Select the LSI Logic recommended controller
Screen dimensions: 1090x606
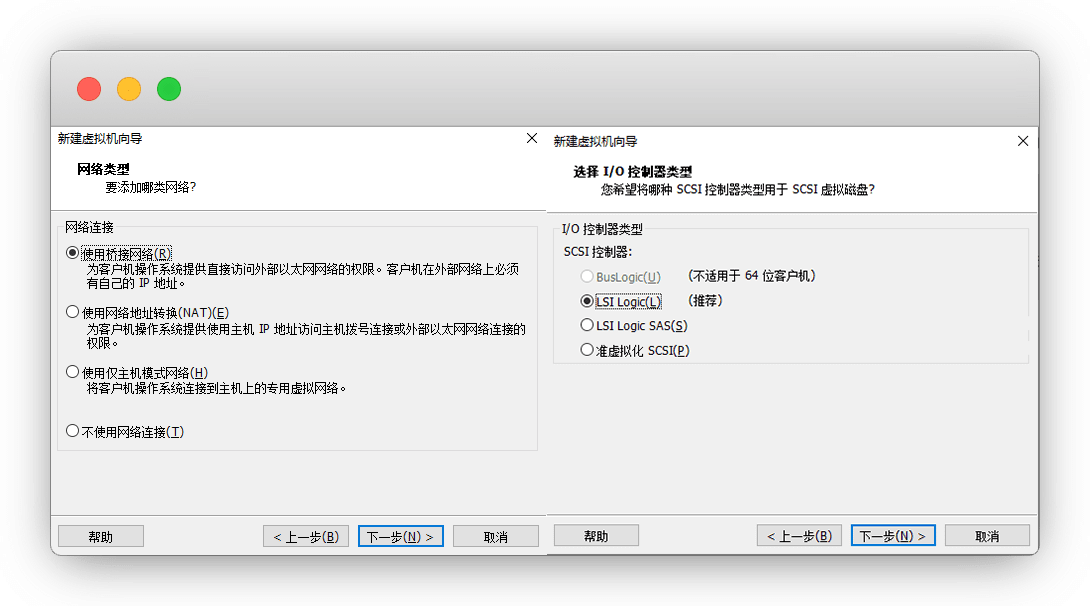click(x=587, y=301)
